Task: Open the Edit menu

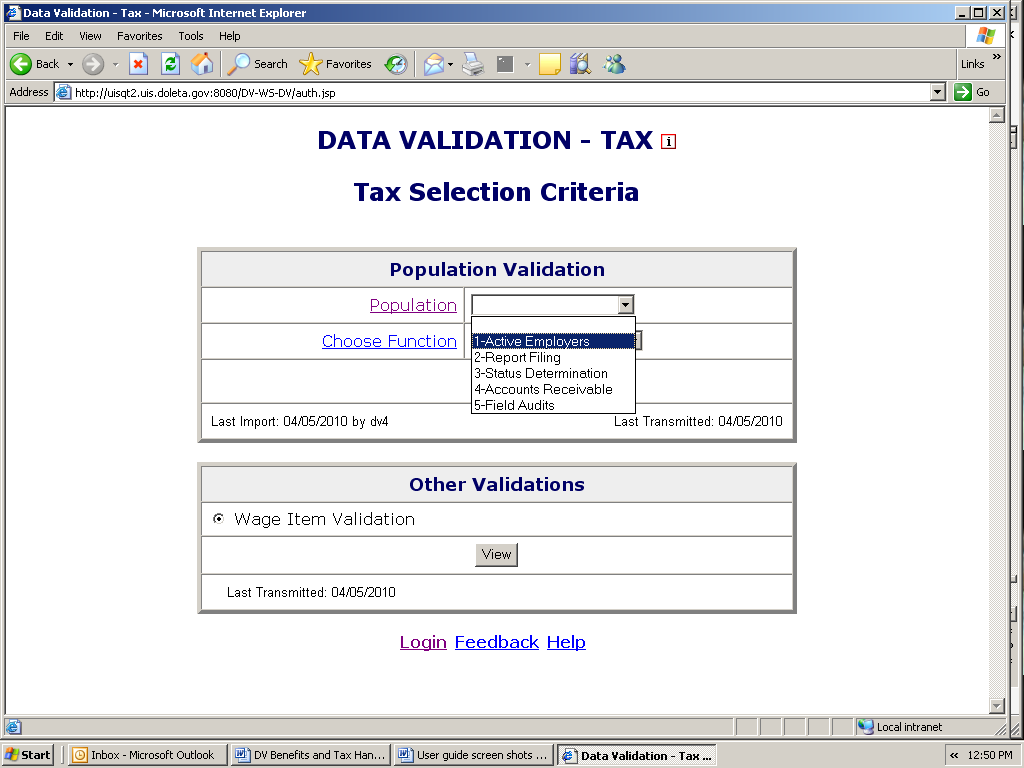Action: [x=54, y=36]
